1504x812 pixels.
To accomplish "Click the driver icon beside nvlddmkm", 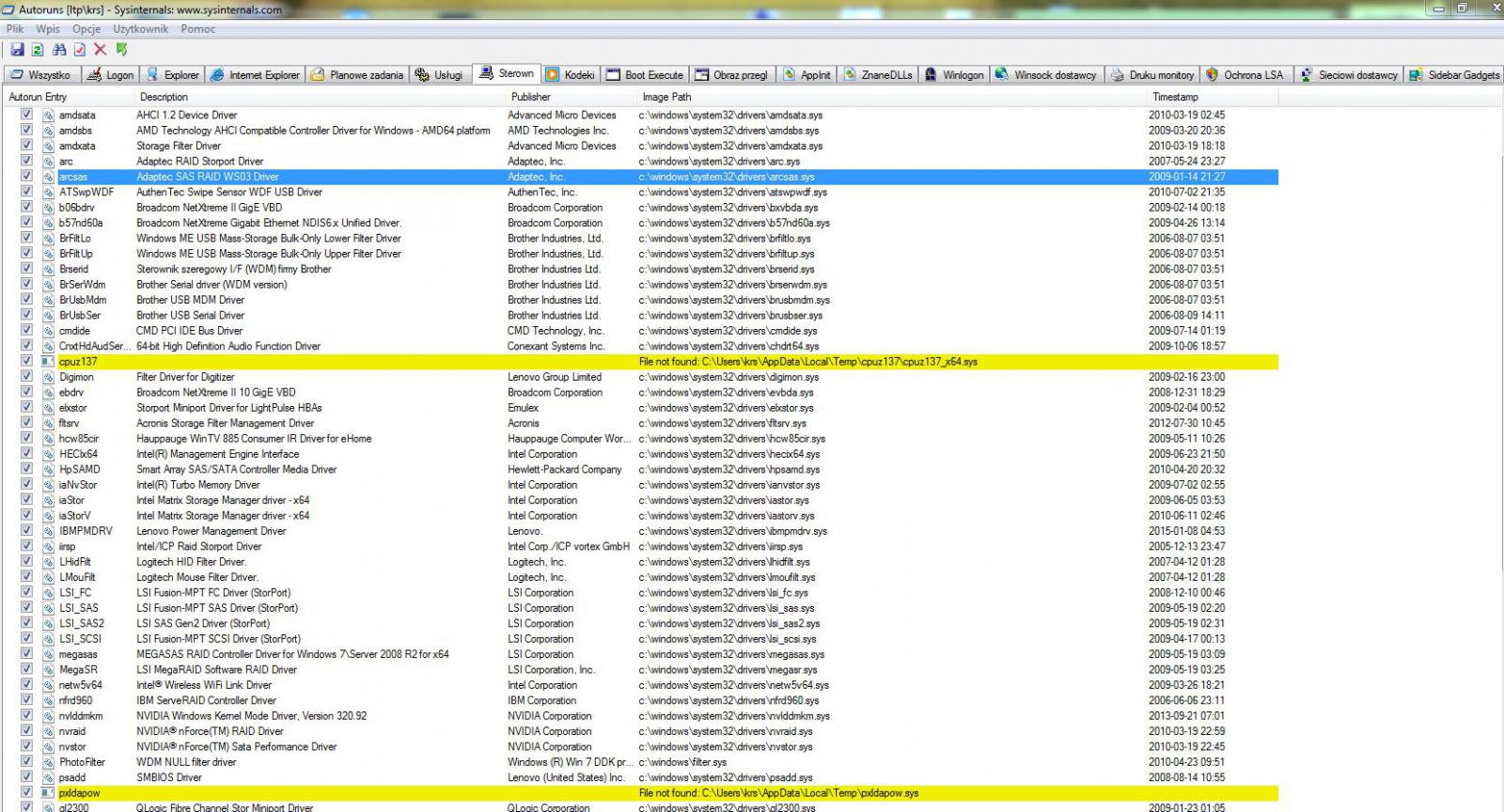I will [48, 715].
